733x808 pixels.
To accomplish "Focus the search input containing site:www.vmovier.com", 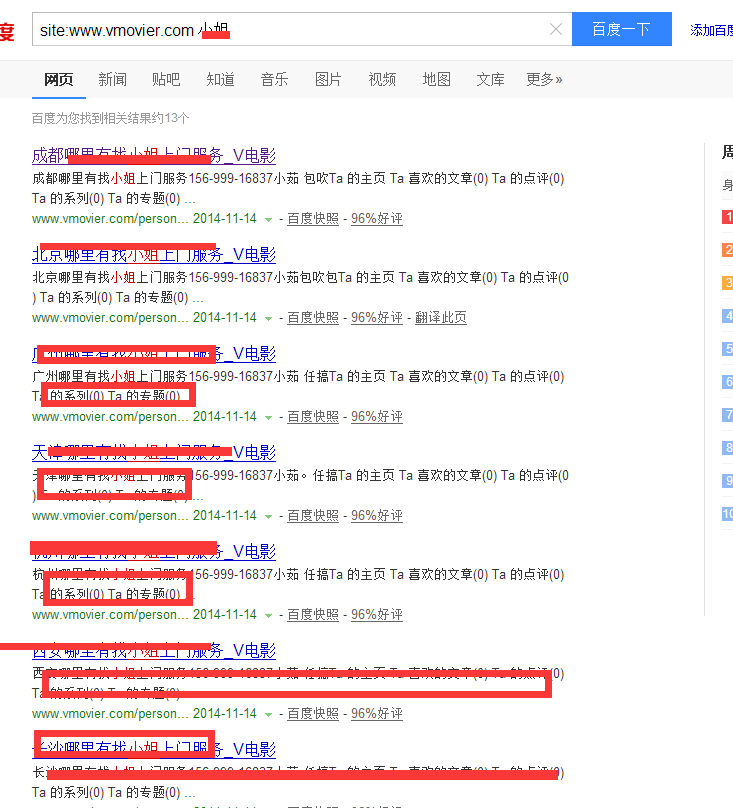I will pos(302,29).
